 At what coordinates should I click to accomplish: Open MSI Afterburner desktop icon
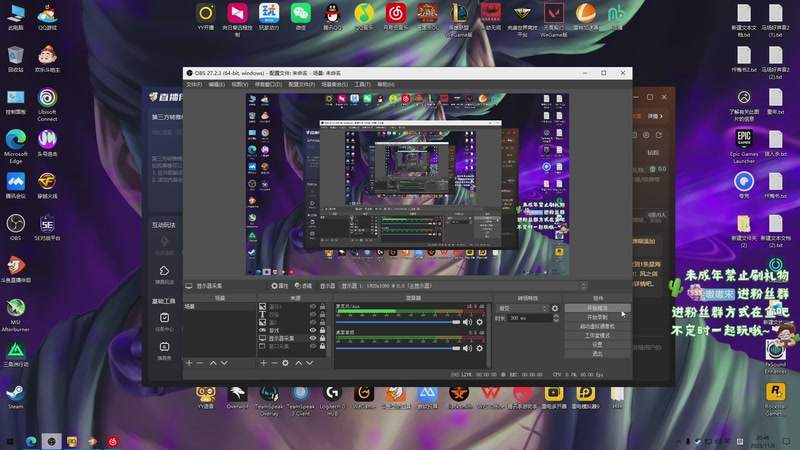tap(16, 315)
